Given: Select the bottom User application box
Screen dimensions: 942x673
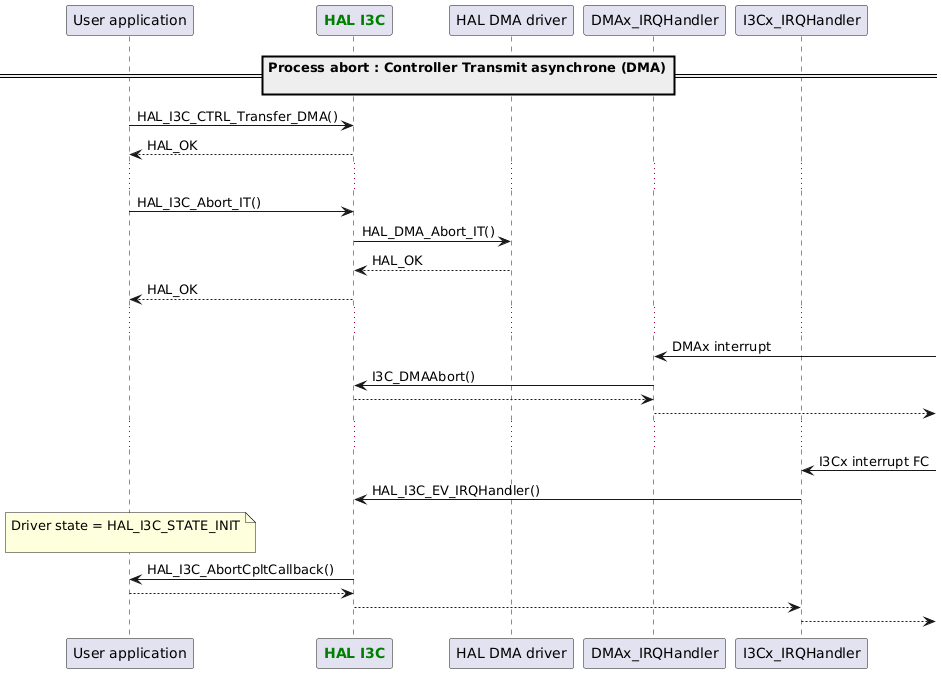Looking at the screenshot, I should [129, 653].
